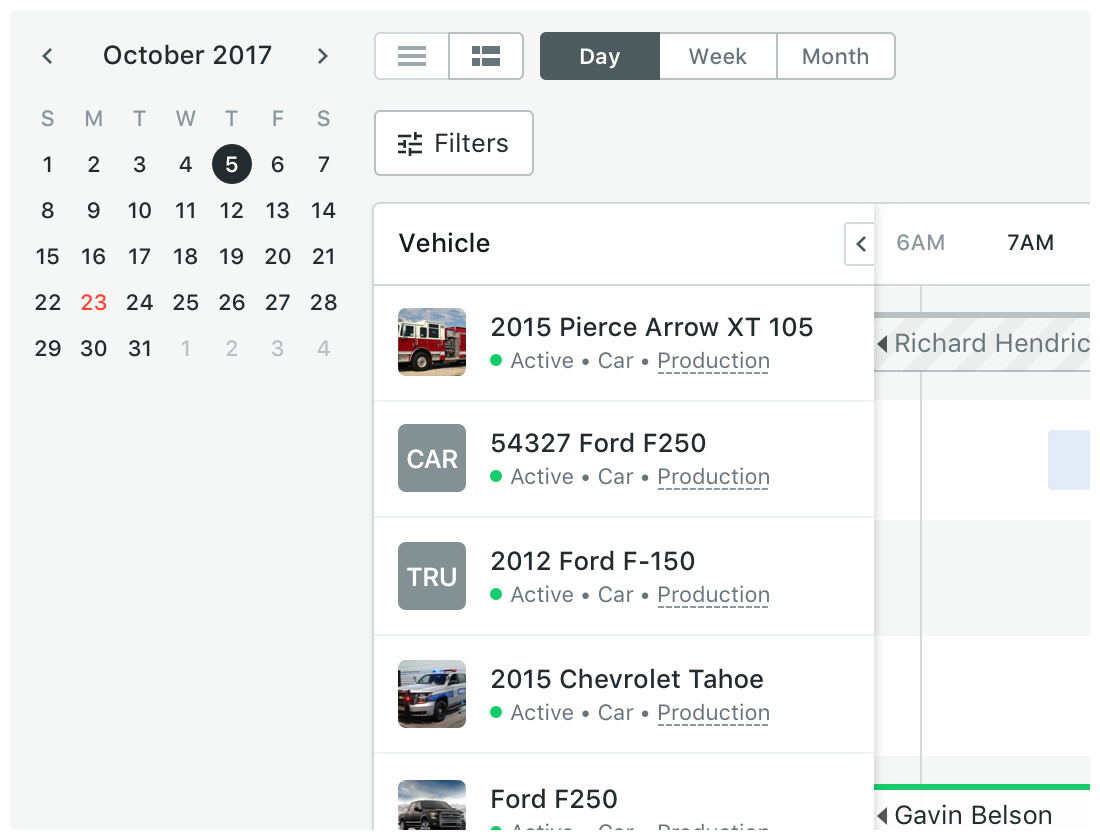Viewport: 1100px width, 840px height.
Task: Pick October 14 on the mini calendar
Action: (x=323, y=210)
